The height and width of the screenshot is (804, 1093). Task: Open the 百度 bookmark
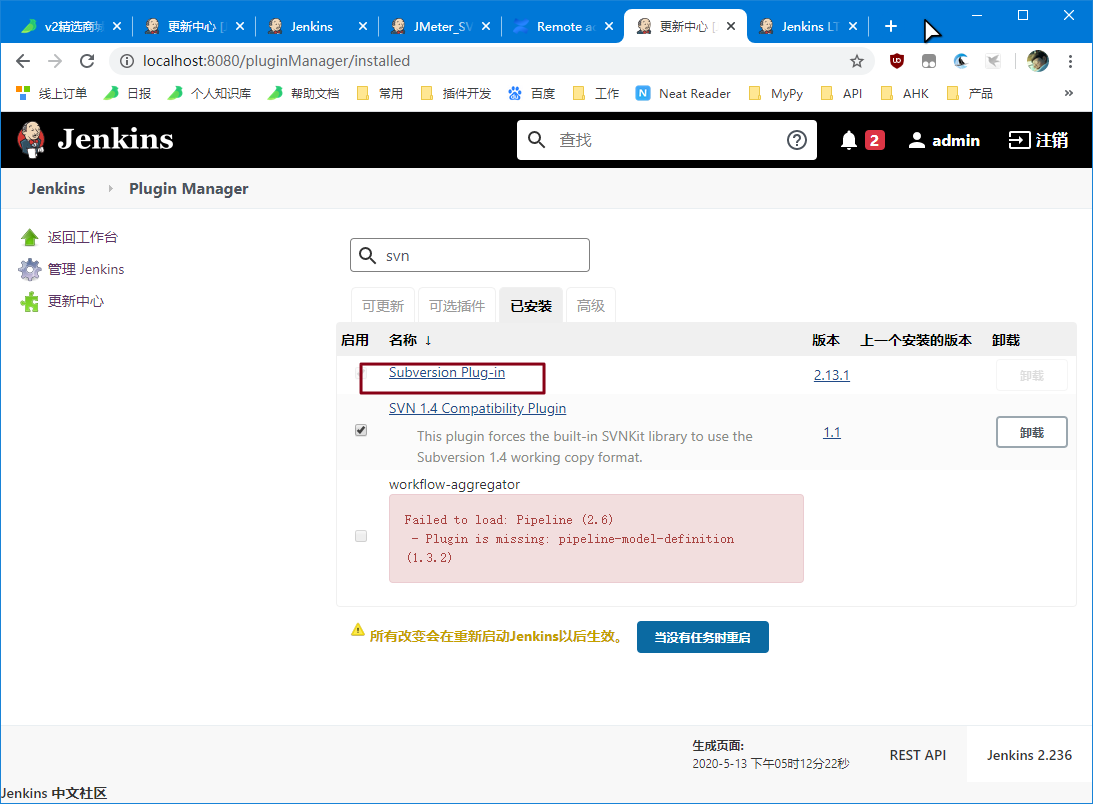tap(531, 93)
